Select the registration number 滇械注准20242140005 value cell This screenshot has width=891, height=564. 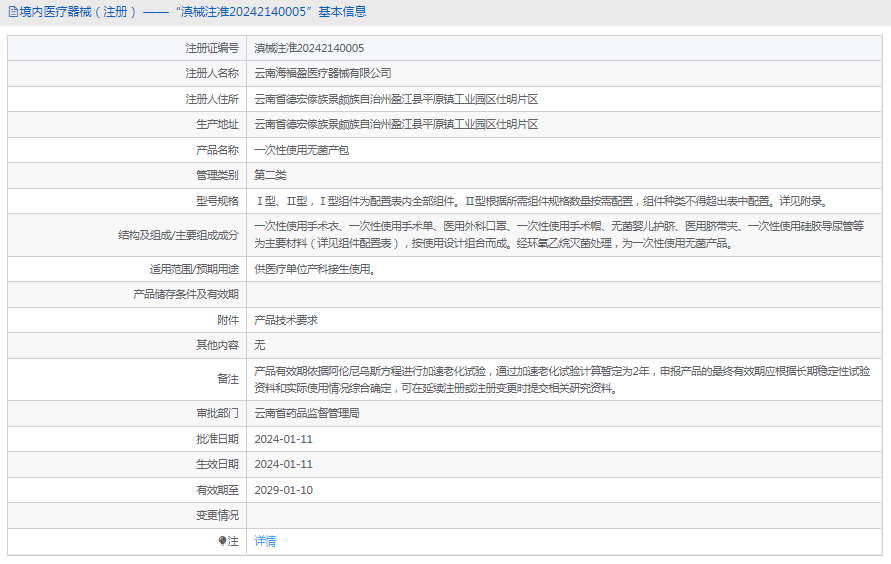pos(309,48)
